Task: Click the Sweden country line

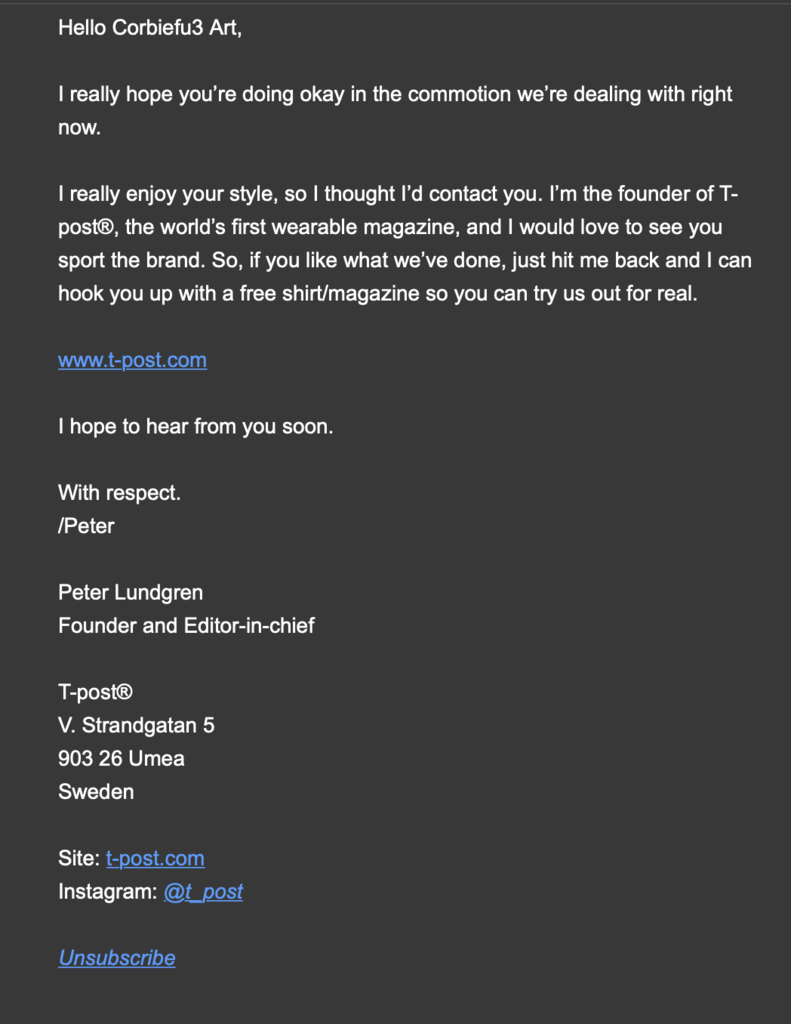Action: tap(96, 792)
